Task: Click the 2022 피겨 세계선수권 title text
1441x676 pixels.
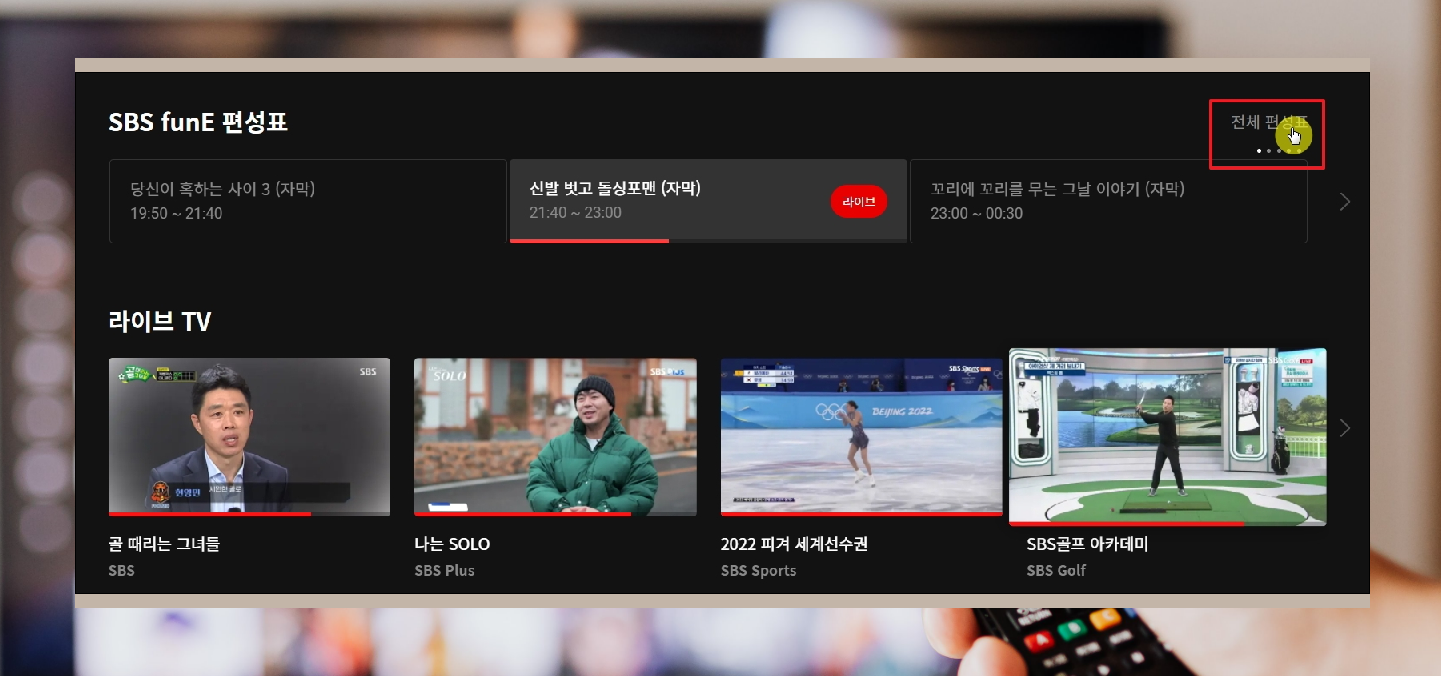Action: [x=795, y=545]
